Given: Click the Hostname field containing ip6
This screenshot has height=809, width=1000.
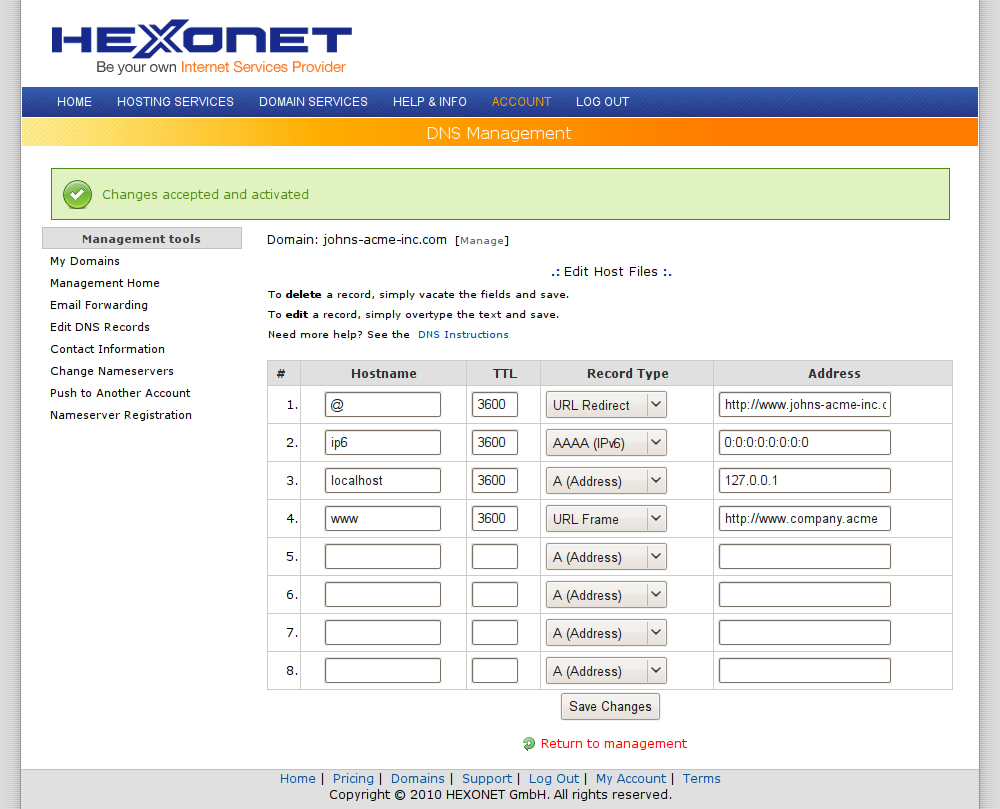Looking at the screenshot, I should (x=383, y=442).
